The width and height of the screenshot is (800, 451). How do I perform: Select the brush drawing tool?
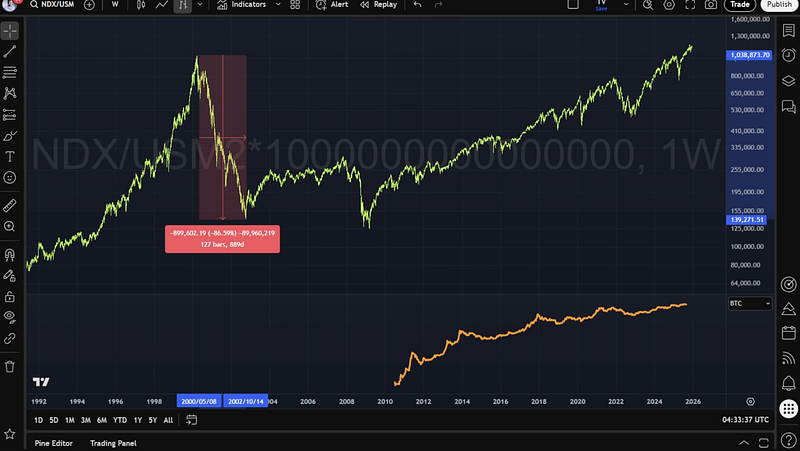click(x=10, y=136)
